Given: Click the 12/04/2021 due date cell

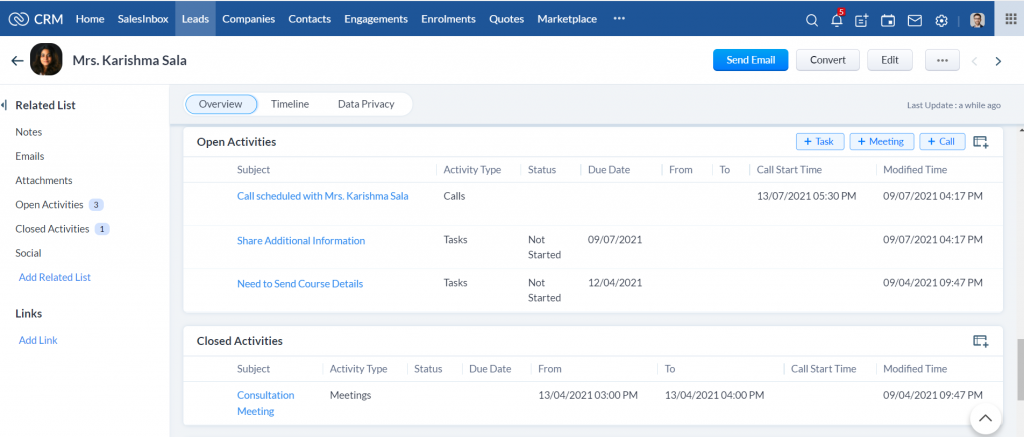Looking at the screenshot, I should click(615, 283).
